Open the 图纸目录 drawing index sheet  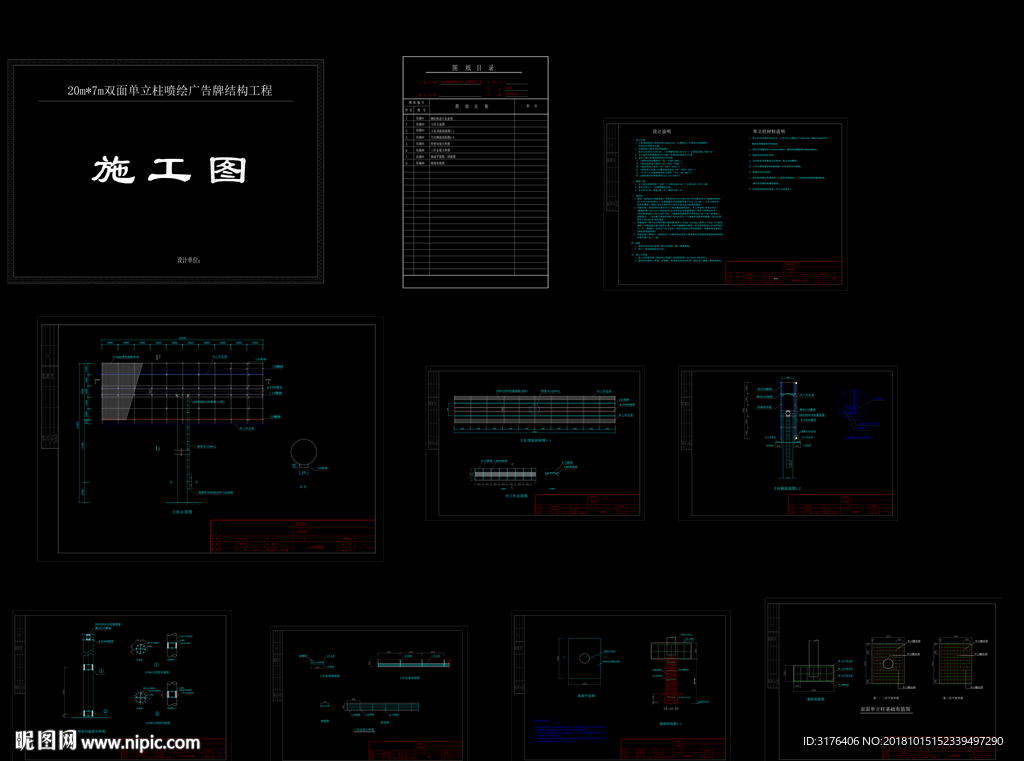click(x=475, y=172)
